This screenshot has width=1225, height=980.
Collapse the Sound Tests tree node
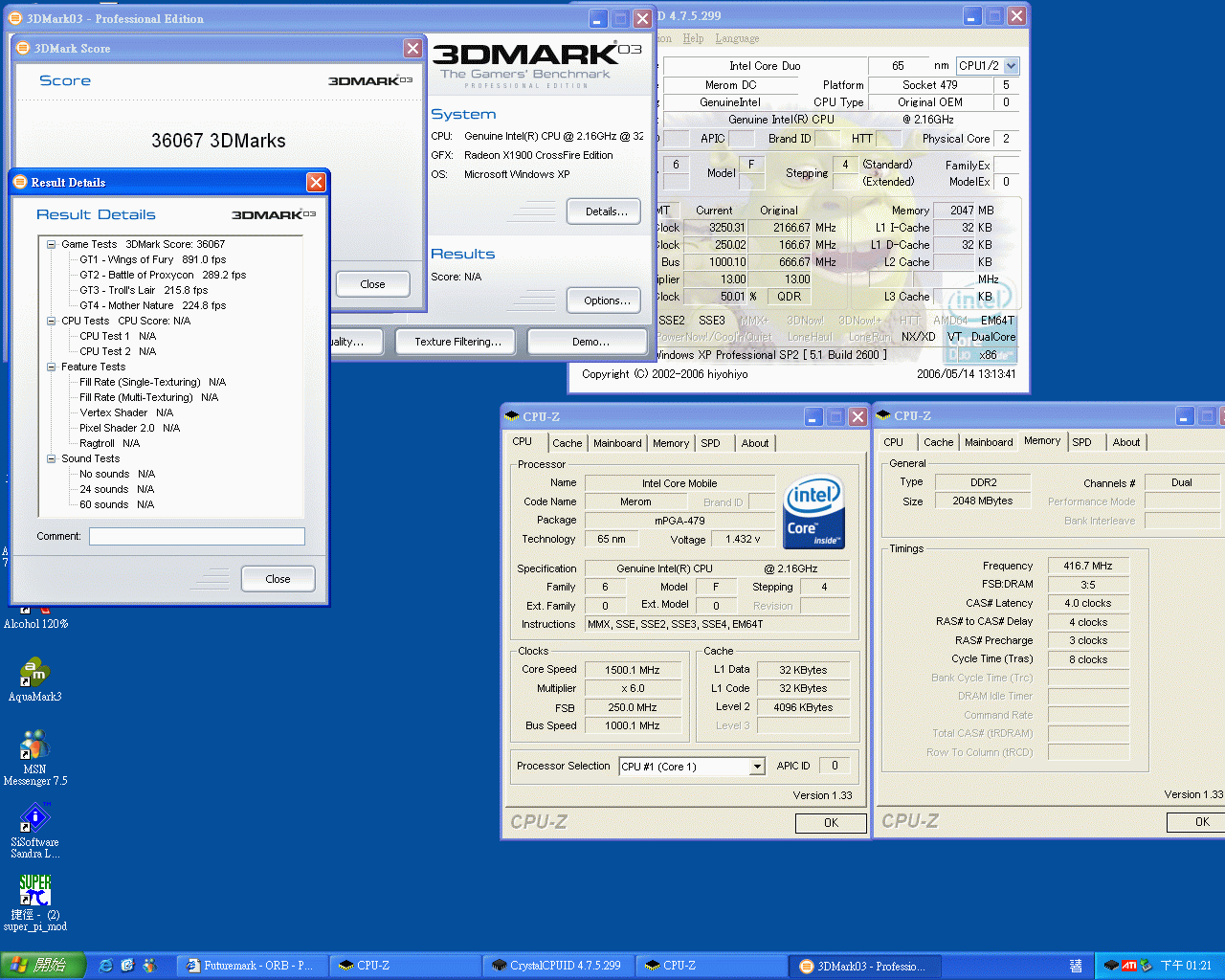(x=52, y=458)
